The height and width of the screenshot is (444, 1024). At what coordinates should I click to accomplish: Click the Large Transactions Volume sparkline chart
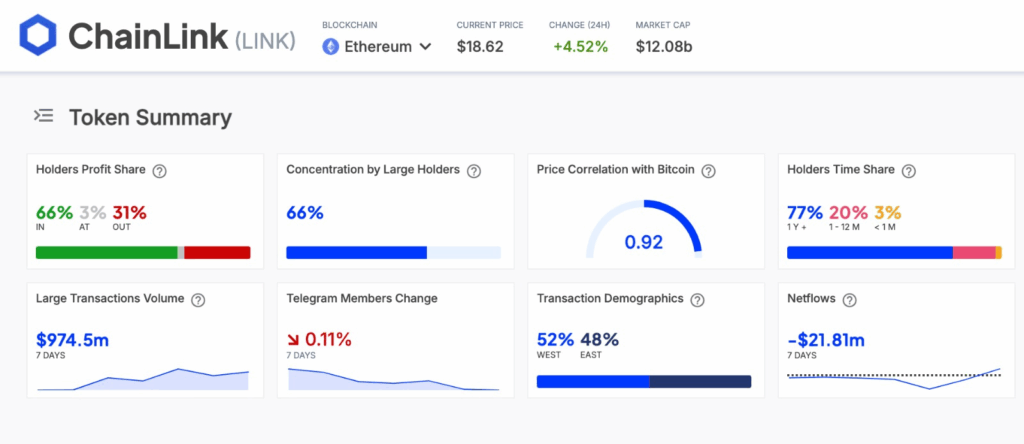coord(143,379)
